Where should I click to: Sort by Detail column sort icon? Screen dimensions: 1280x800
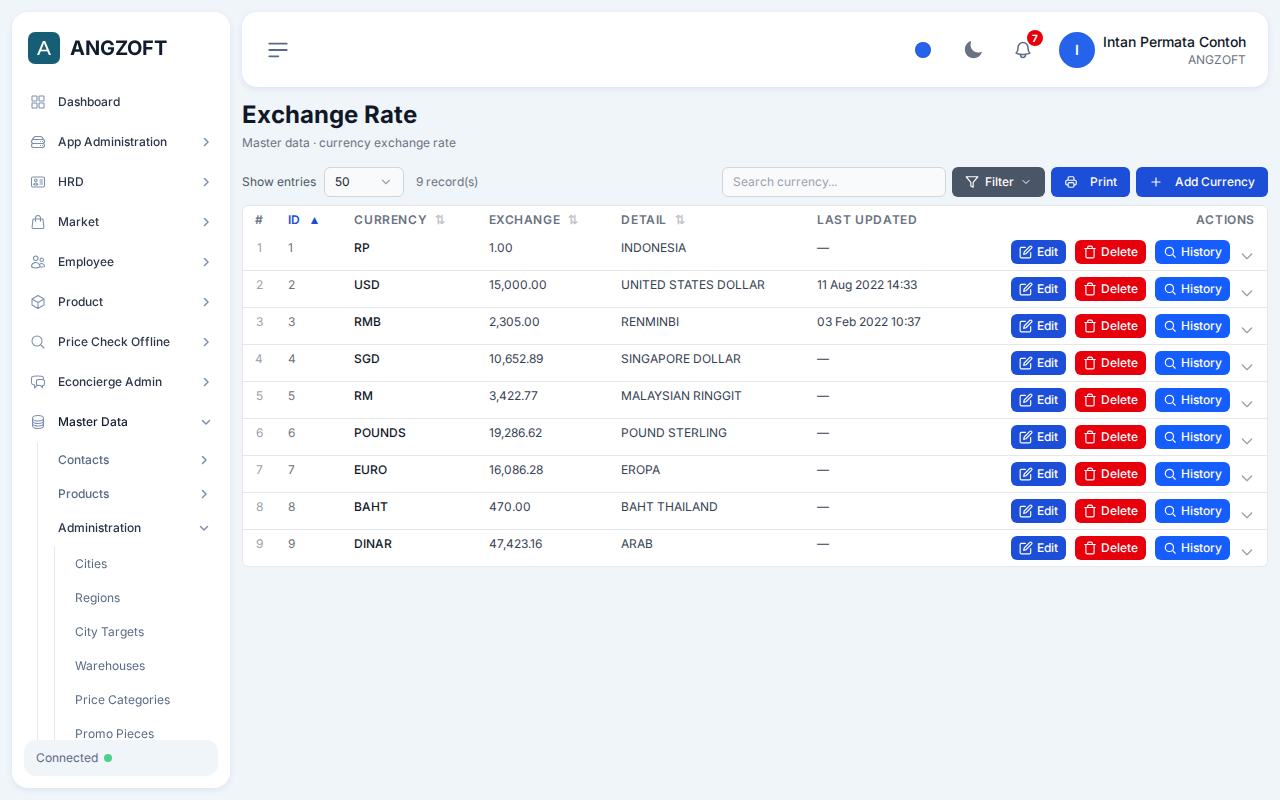[x=680, y=220]
